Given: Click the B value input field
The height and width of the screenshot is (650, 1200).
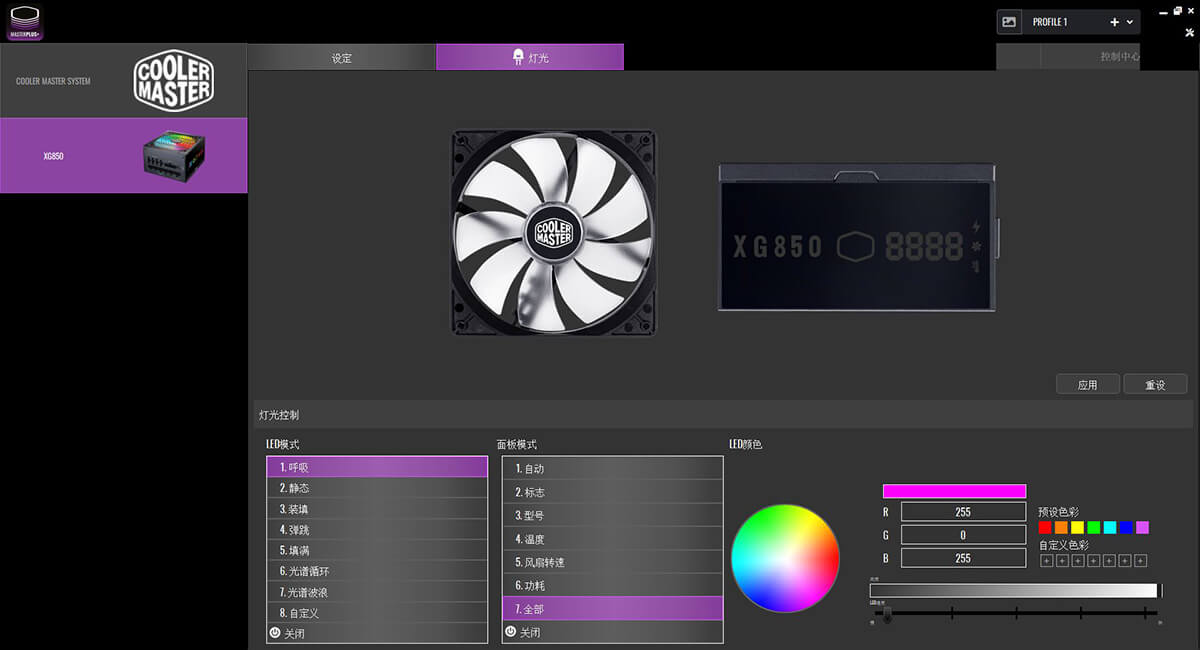Looking at the screenshot, I should [963, 558].
